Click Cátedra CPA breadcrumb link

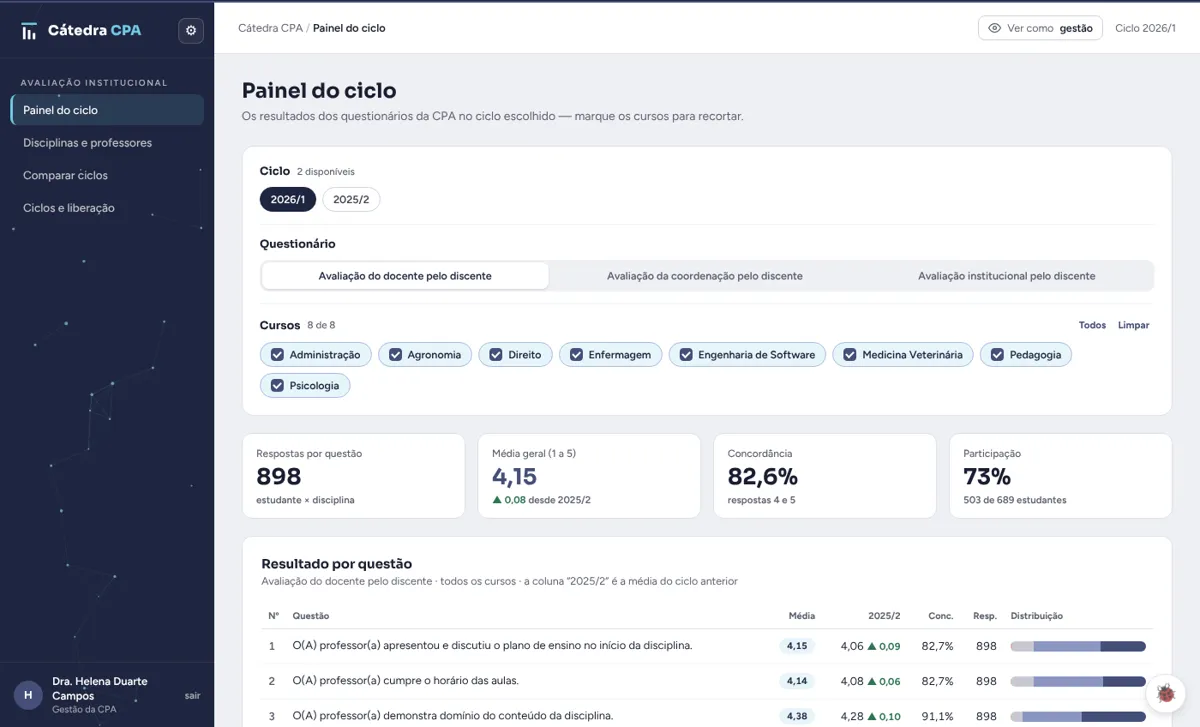coord(270,28)
